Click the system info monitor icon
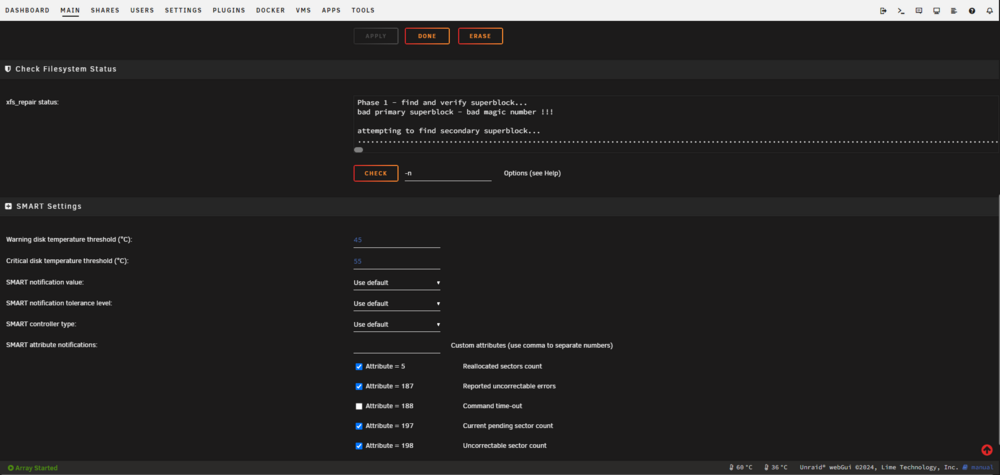1000x475 pixels. [936, 11]
